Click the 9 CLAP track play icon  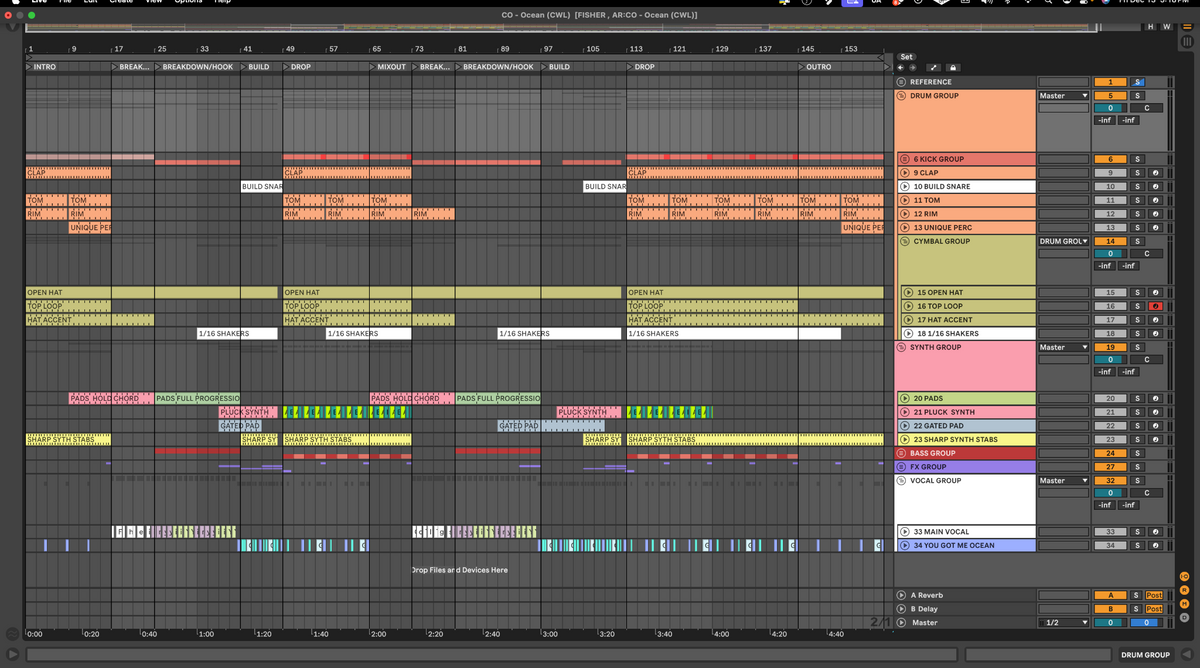904,173
